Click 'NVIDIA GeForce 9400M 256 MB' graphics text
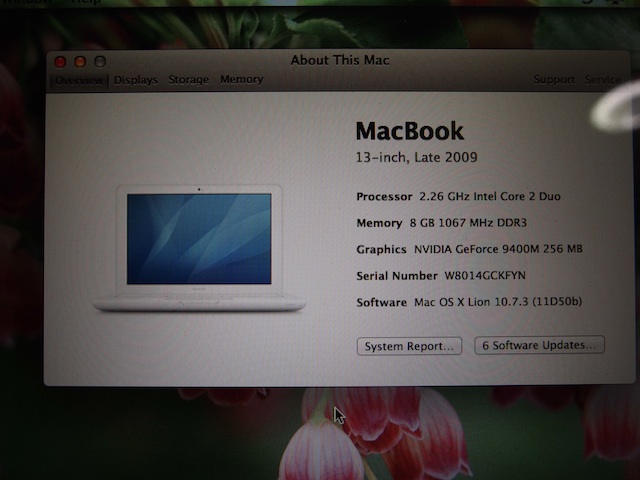Screen dimensions: 640x480 (498, 249)
